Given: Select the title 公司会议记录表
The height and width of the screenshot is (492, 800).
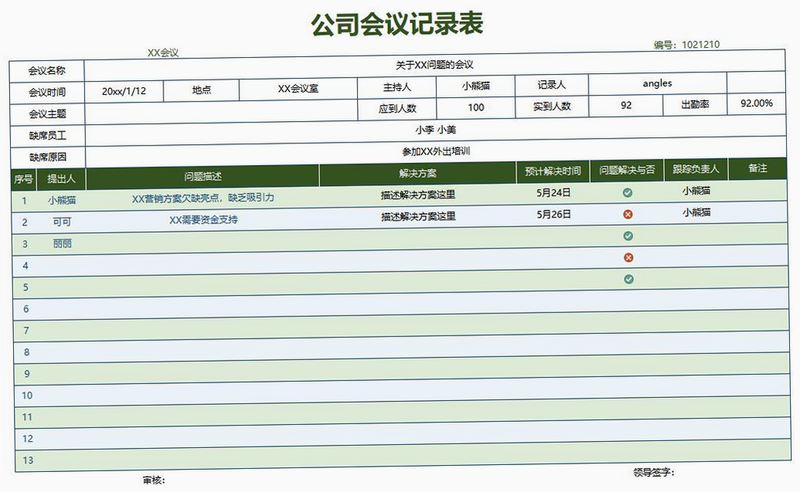Looking at the screenshot, I should click(397, 24).
